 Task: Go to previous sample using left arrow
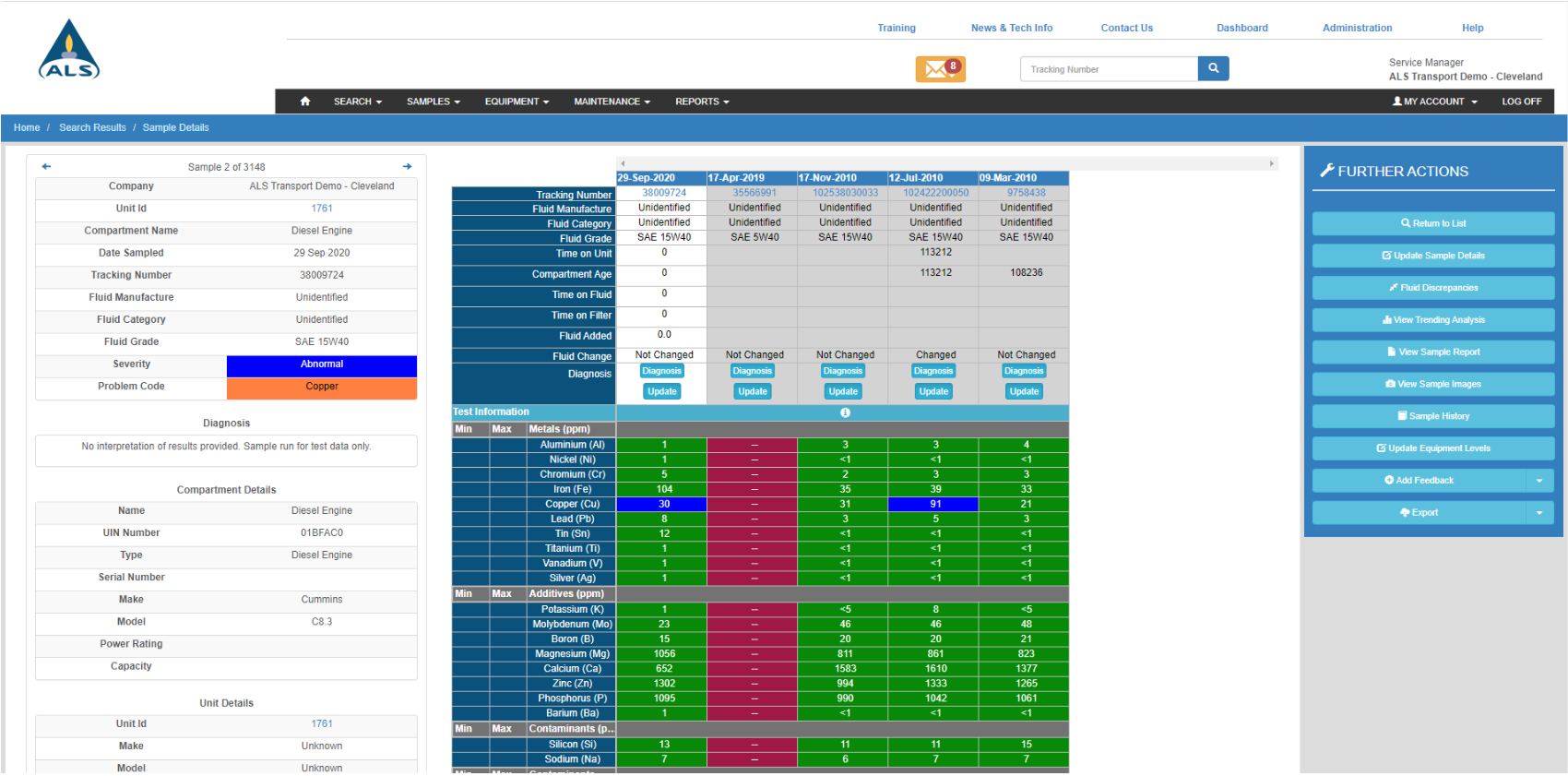46,167
